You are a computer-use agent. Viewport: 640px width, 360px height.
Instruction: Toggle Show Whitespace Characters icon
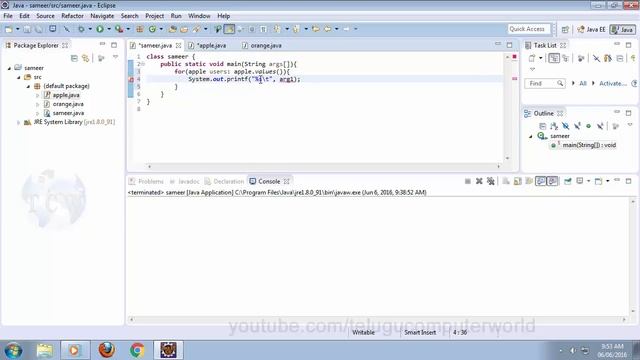coord(263,29)
